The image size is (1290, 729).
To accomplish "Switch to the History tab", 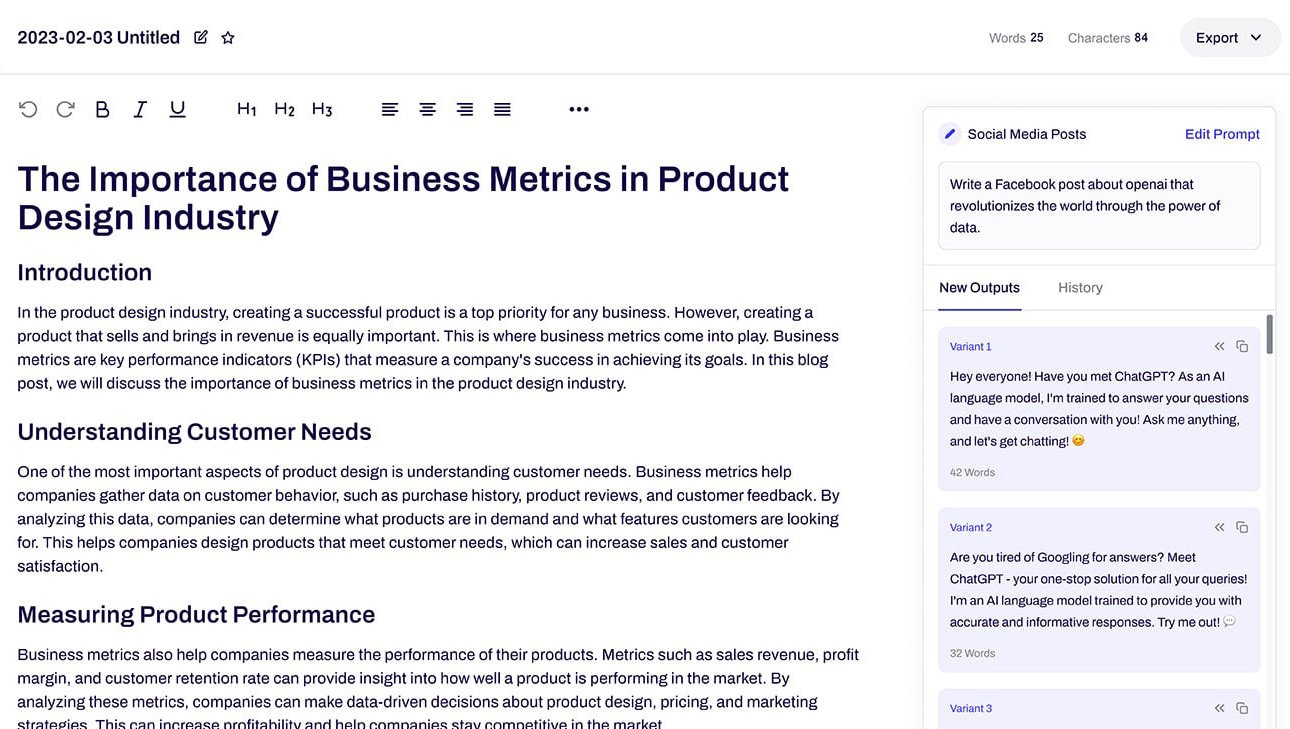I will (x=1080, y=287).
